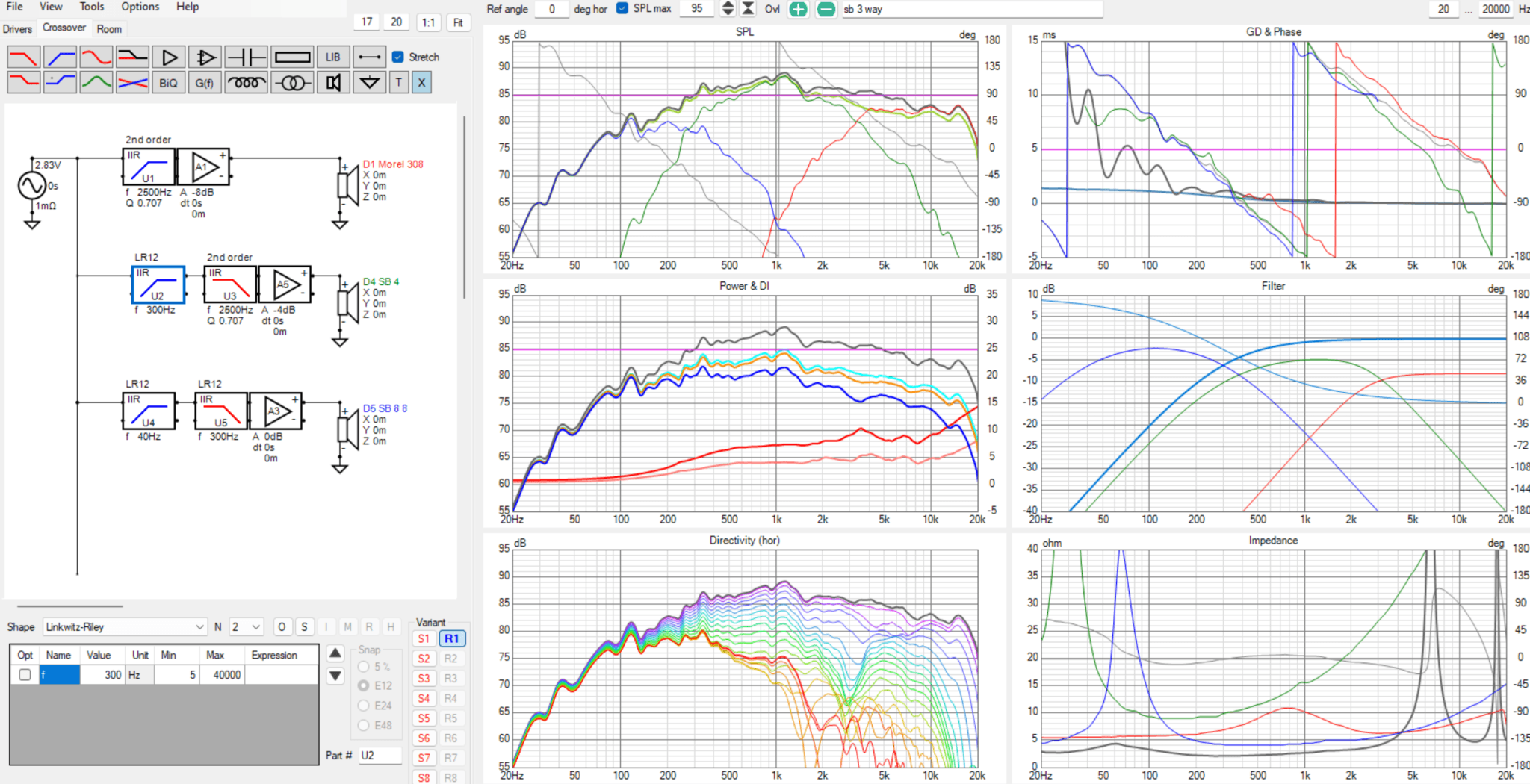Select variant S5

pos(424,718)
